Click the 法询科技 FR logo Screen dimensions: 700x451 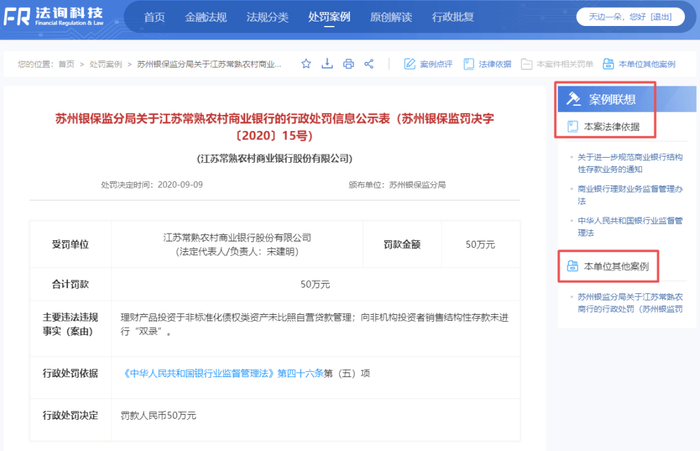(54, 16)
